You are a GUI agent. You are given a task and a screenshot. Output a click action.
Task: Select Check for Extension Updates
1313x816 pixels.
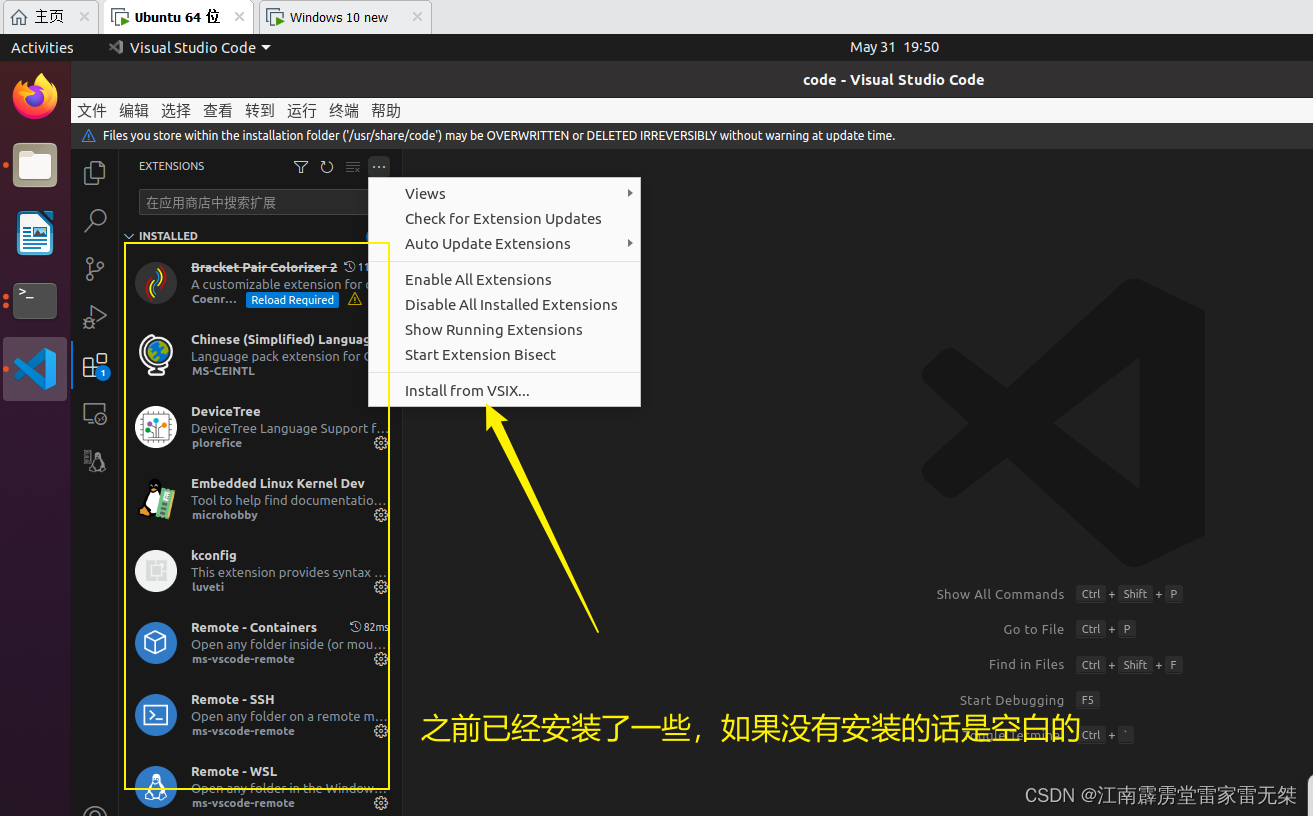504,219
